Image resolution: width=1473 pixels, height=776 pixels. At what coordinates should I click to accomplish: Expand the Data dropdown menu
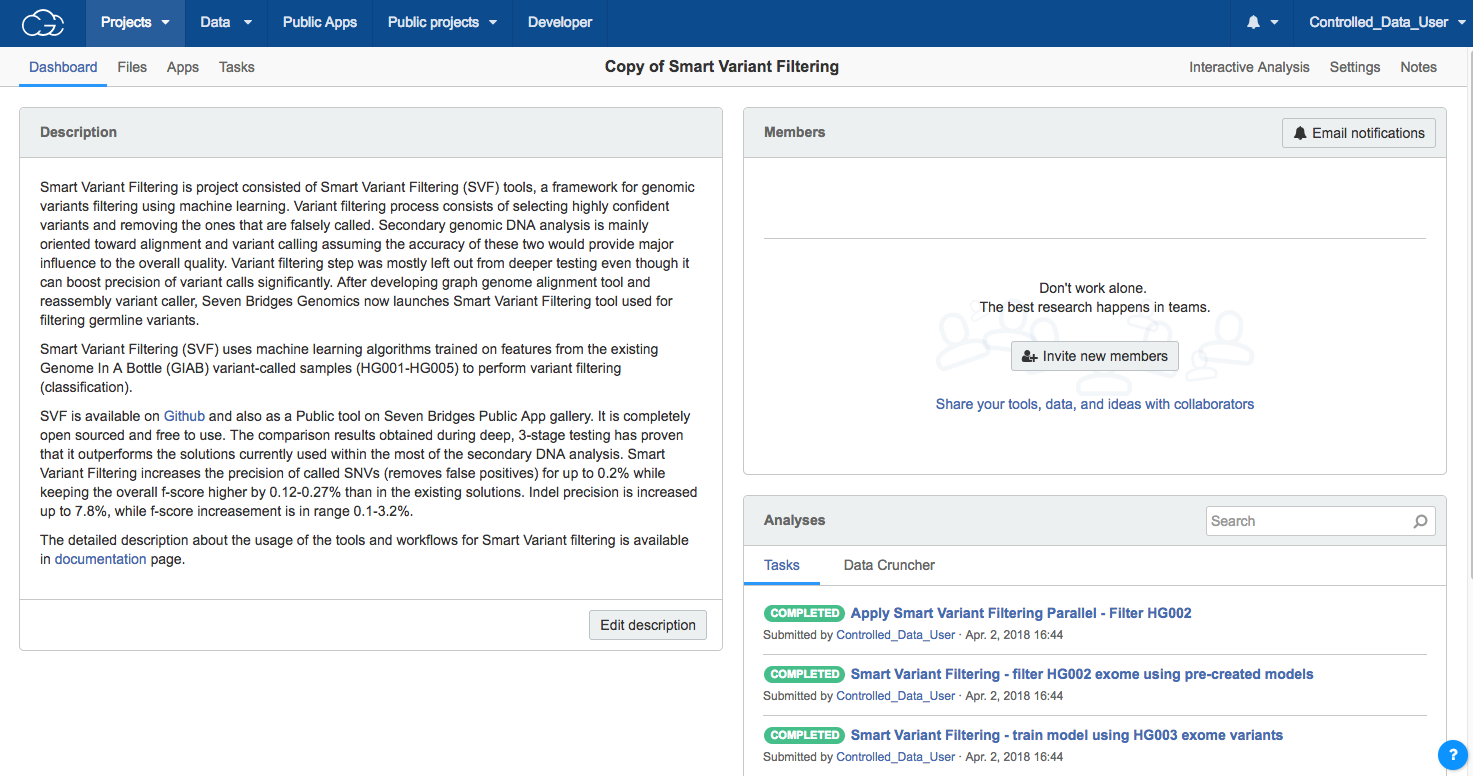click(225, 22)
